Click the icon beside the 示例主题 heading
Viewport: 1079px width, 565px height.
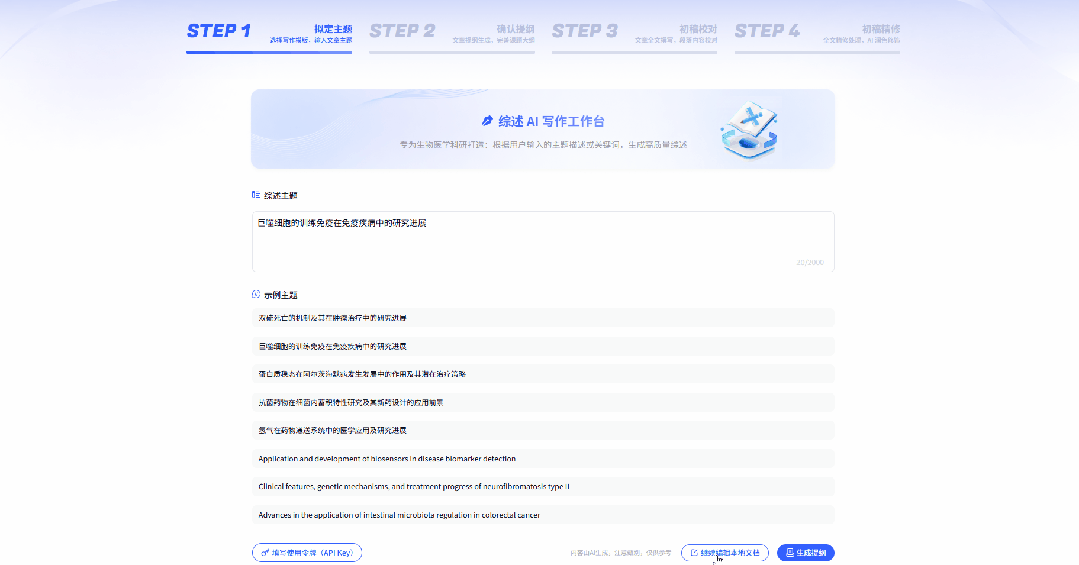tap(256, 295)
